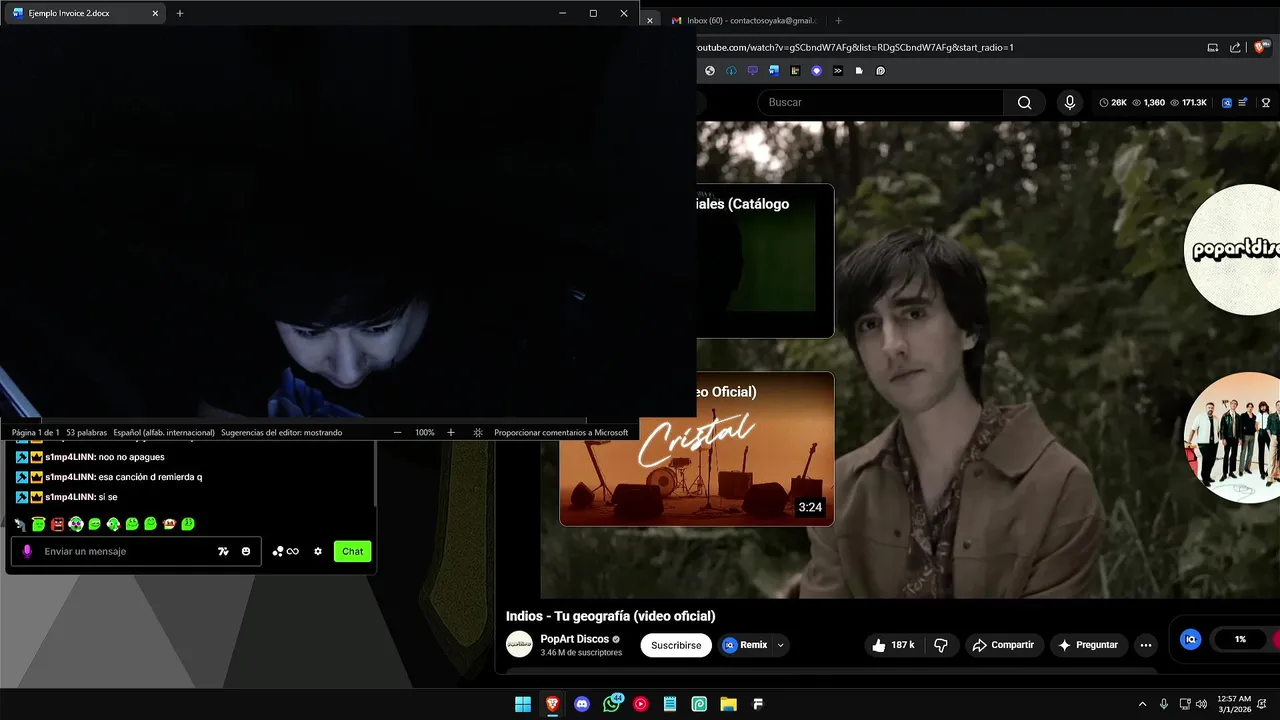Click 53 palabras word count in status bar

[86, 433]
